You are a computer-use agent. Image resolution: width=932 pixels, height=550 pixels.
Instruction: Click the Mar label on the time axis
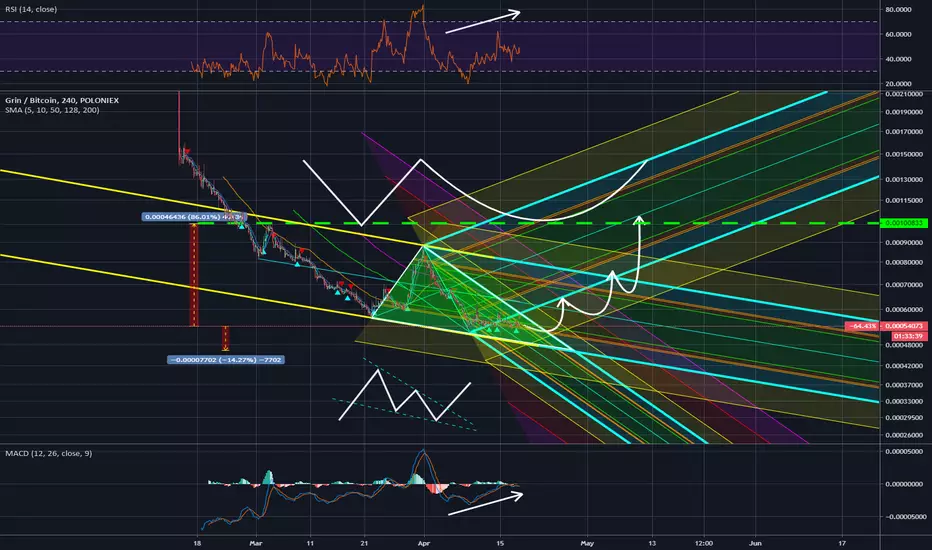pos(256,543)
